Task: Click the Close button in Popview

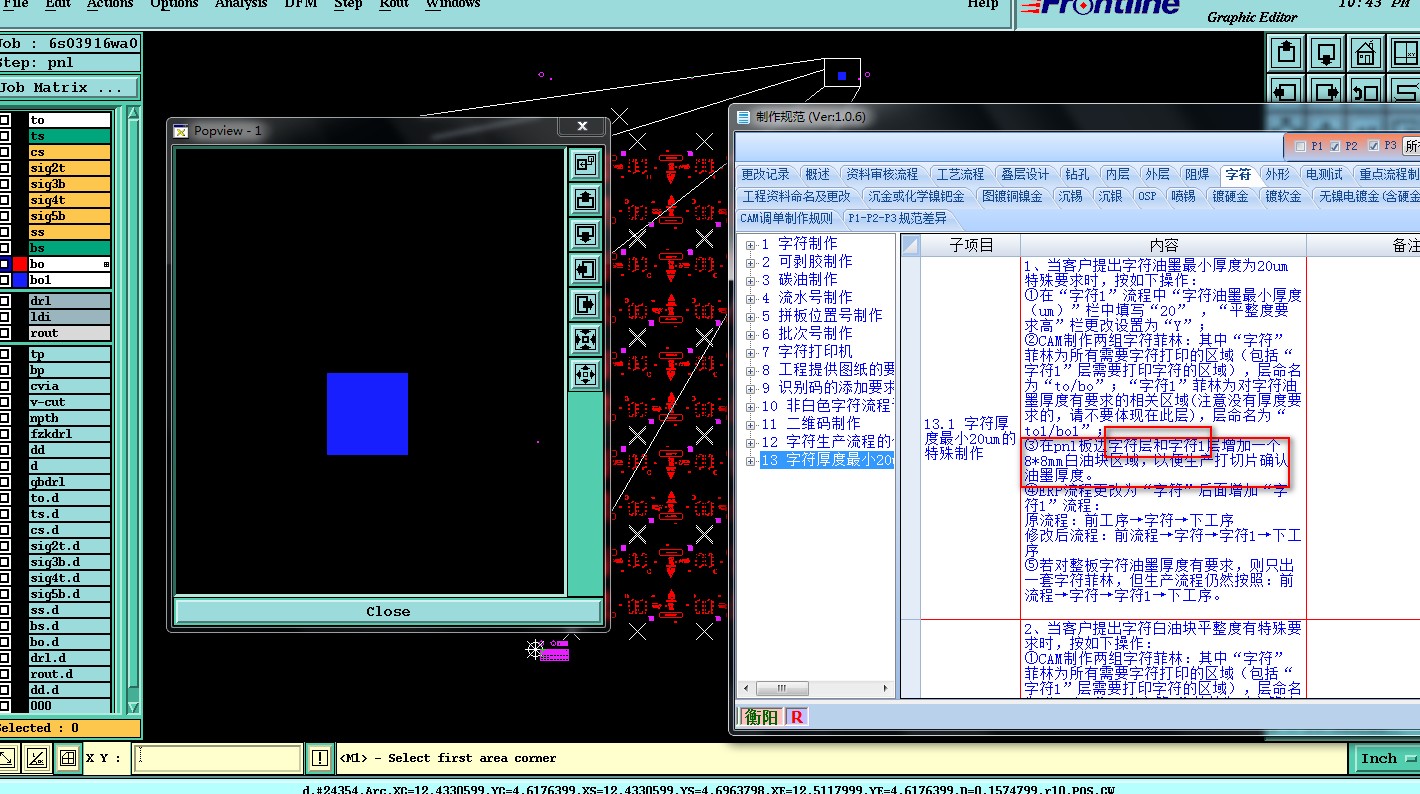Action: coord(388,611)
